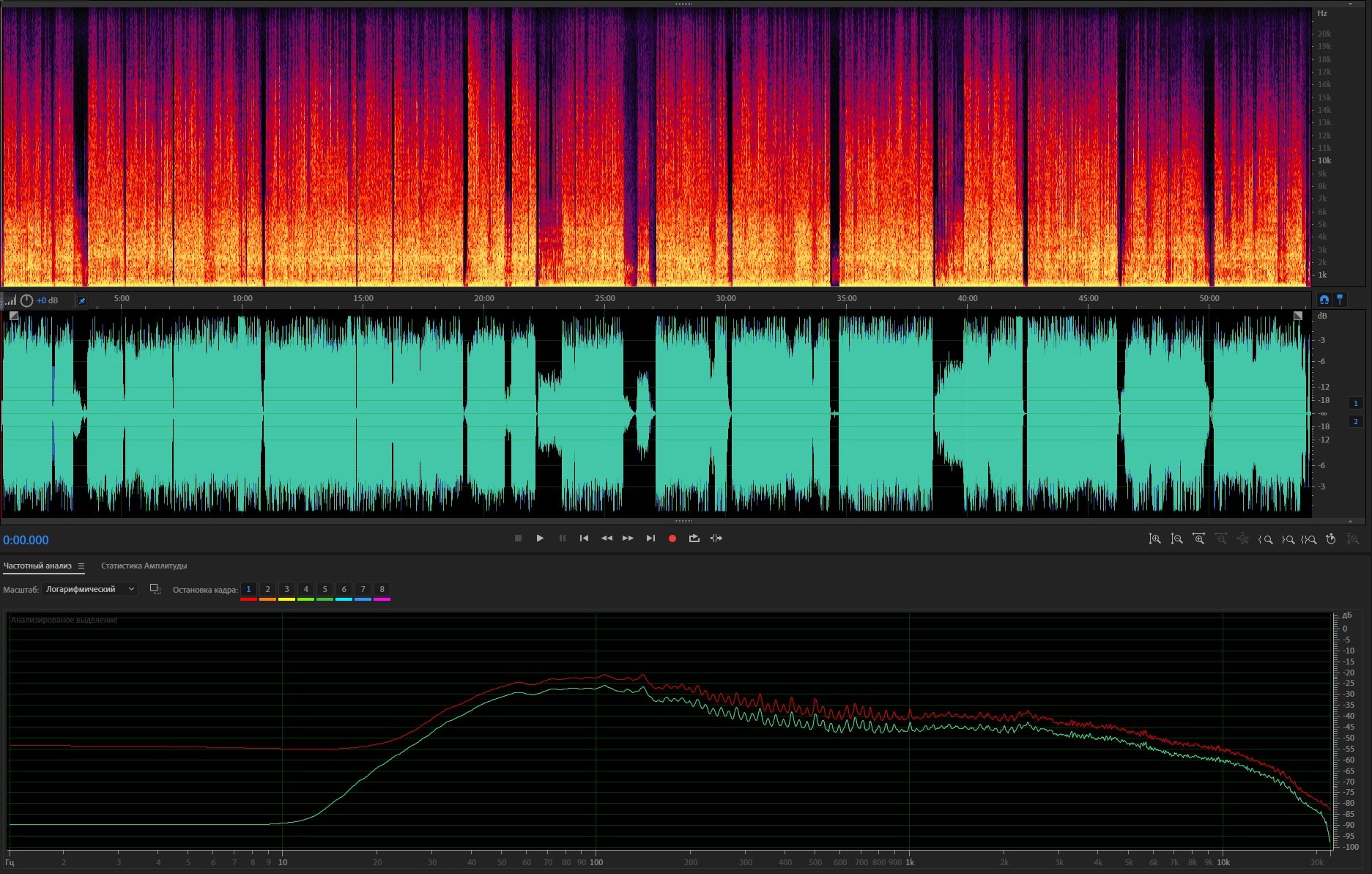Click the 10:00 mark on time ruler

(x=242, y=298)
